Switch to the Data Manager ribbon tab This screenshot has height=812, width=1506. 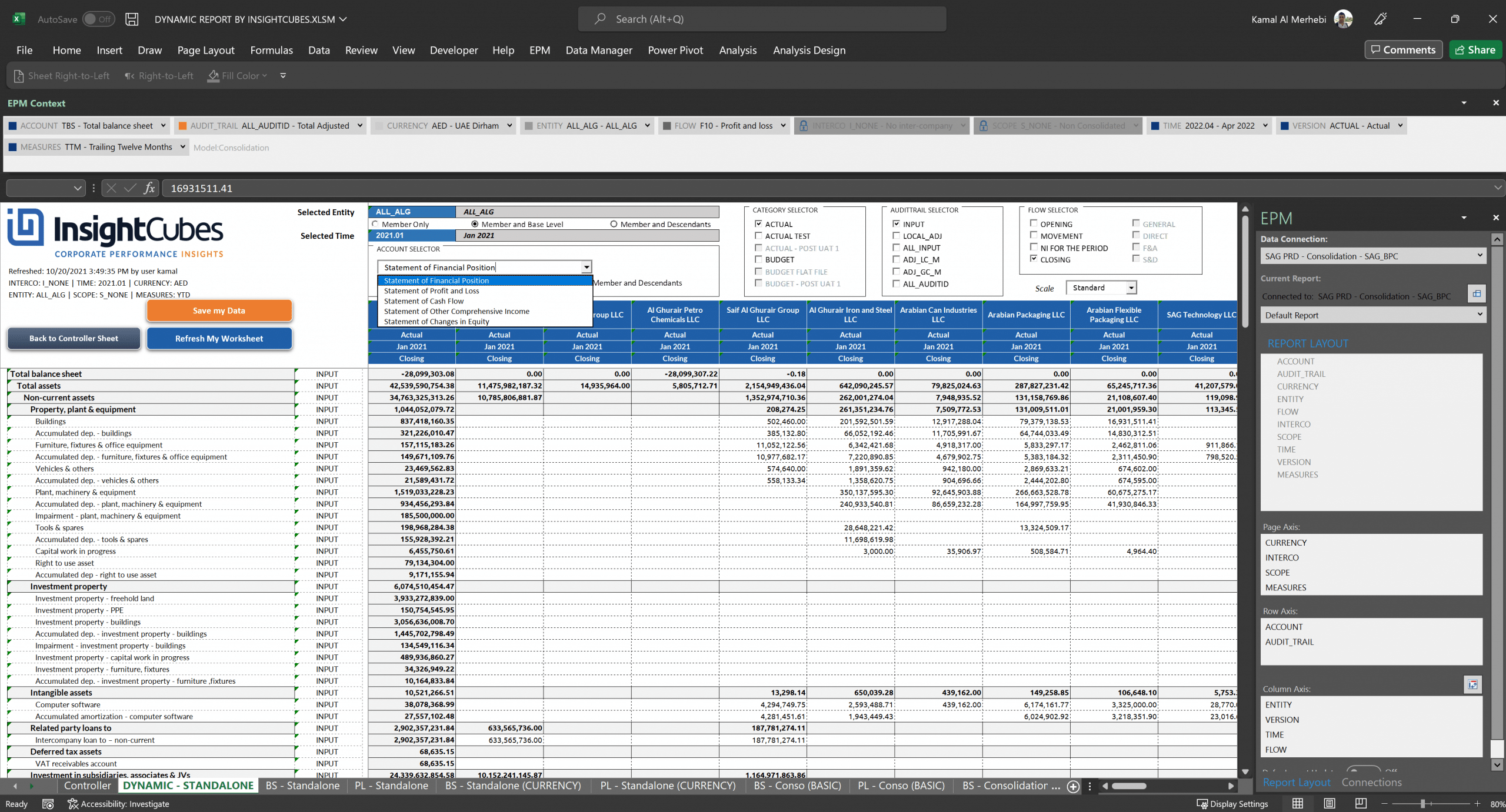tap(598, 50)
